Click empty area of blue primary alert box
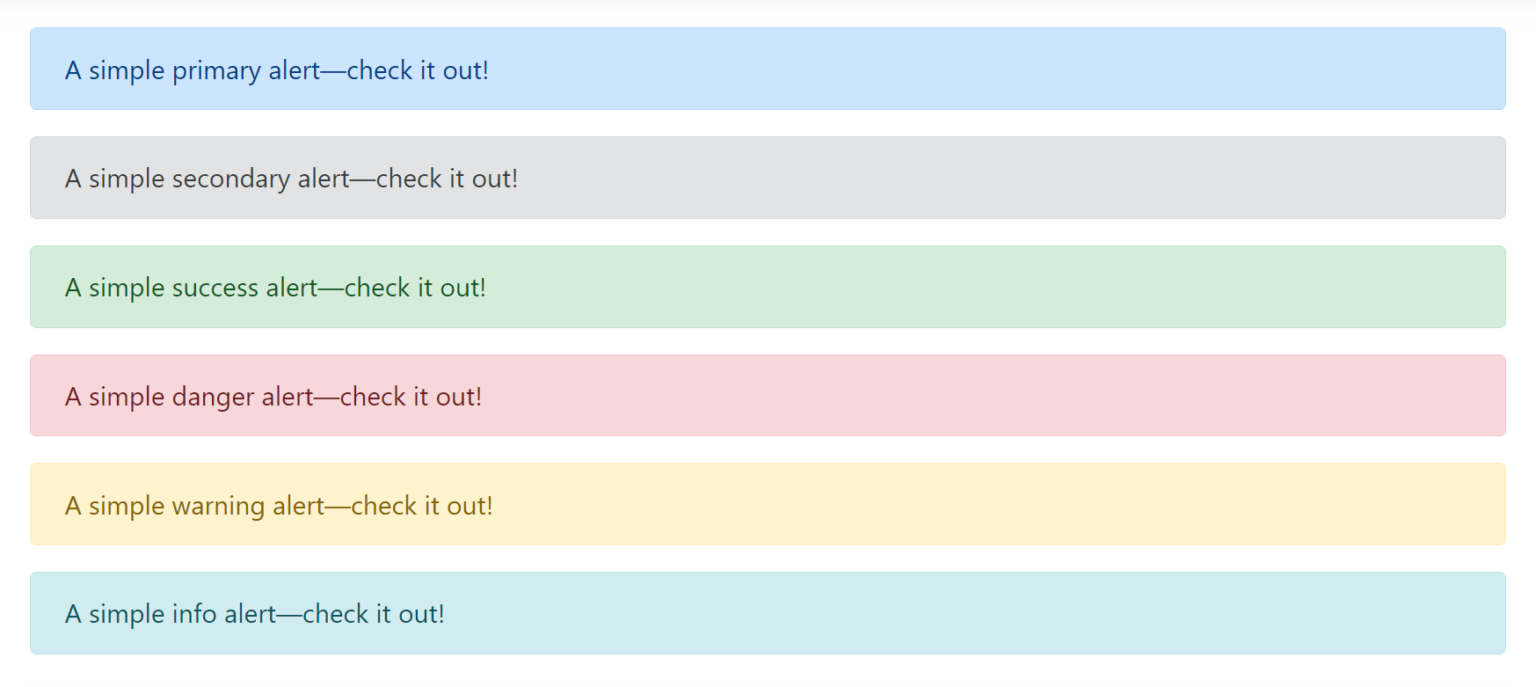 click(x=1000, y=69)
